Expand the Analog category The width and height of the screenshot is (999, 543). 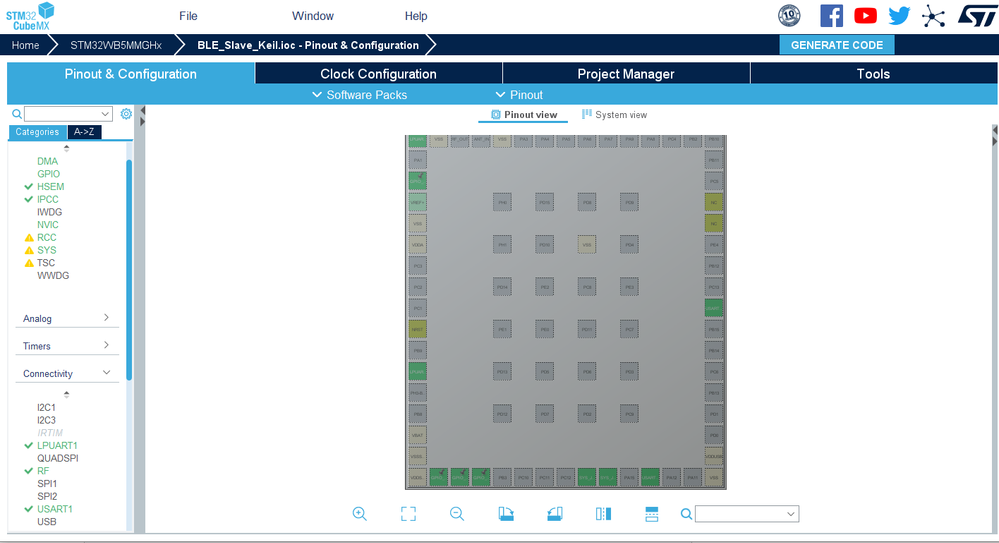[67, 318]
